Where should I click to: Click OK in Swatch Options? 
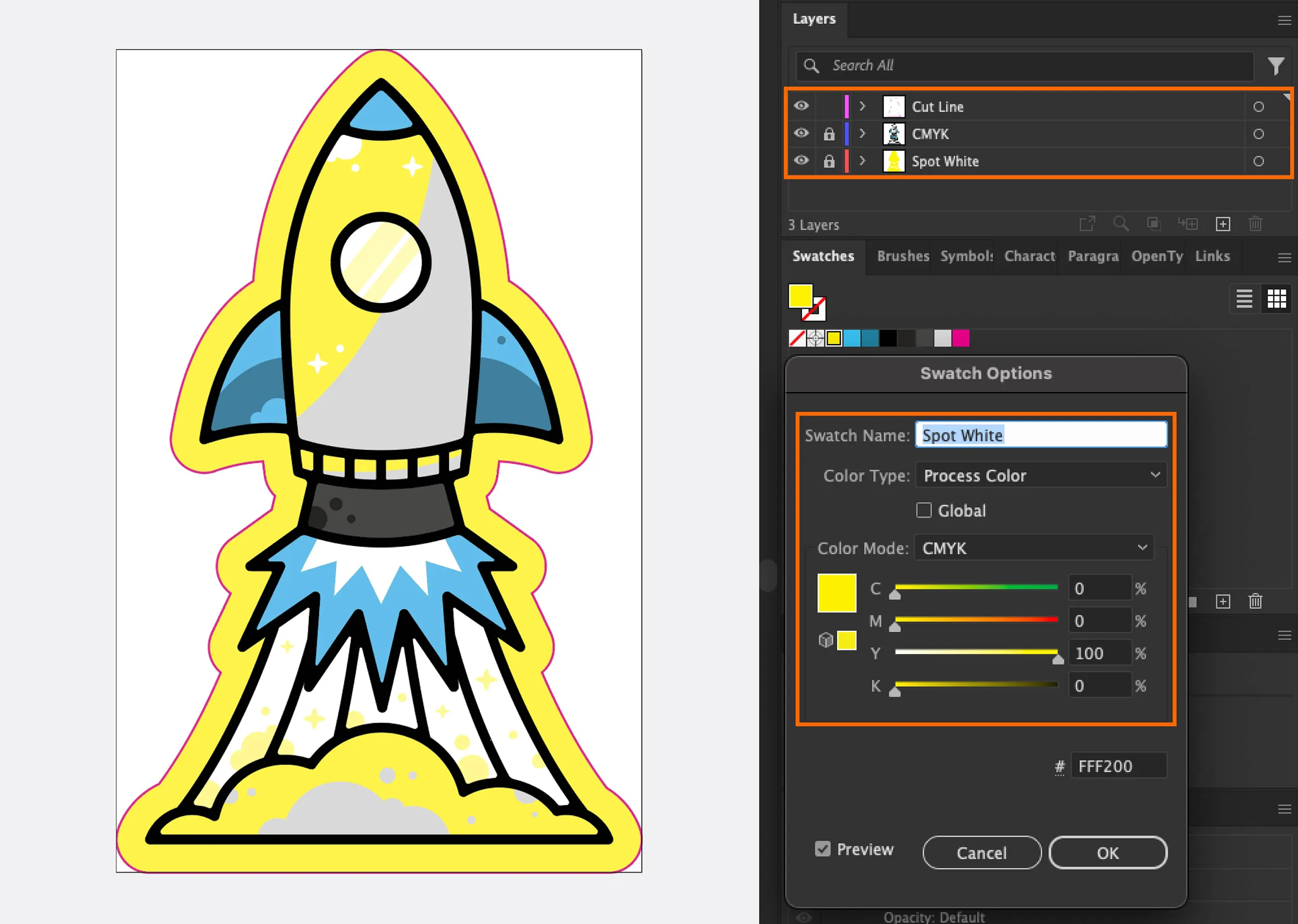(1107, 853)
